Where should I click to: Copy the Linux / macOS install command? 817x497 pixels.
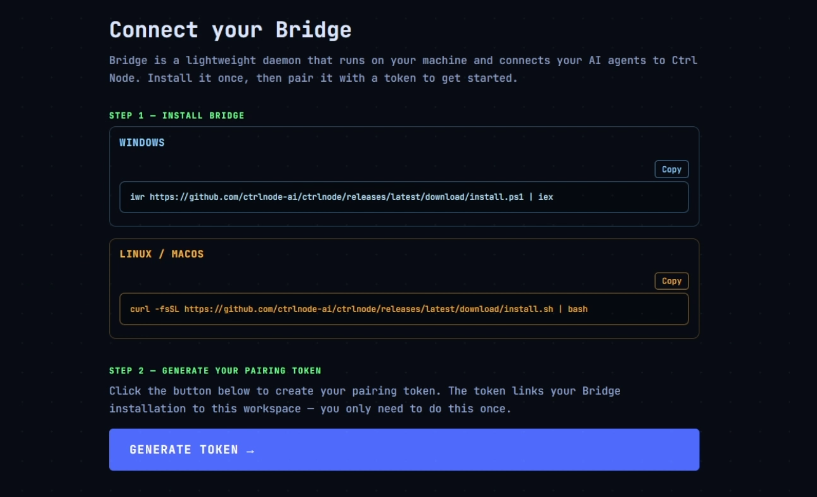coord(671,281)
